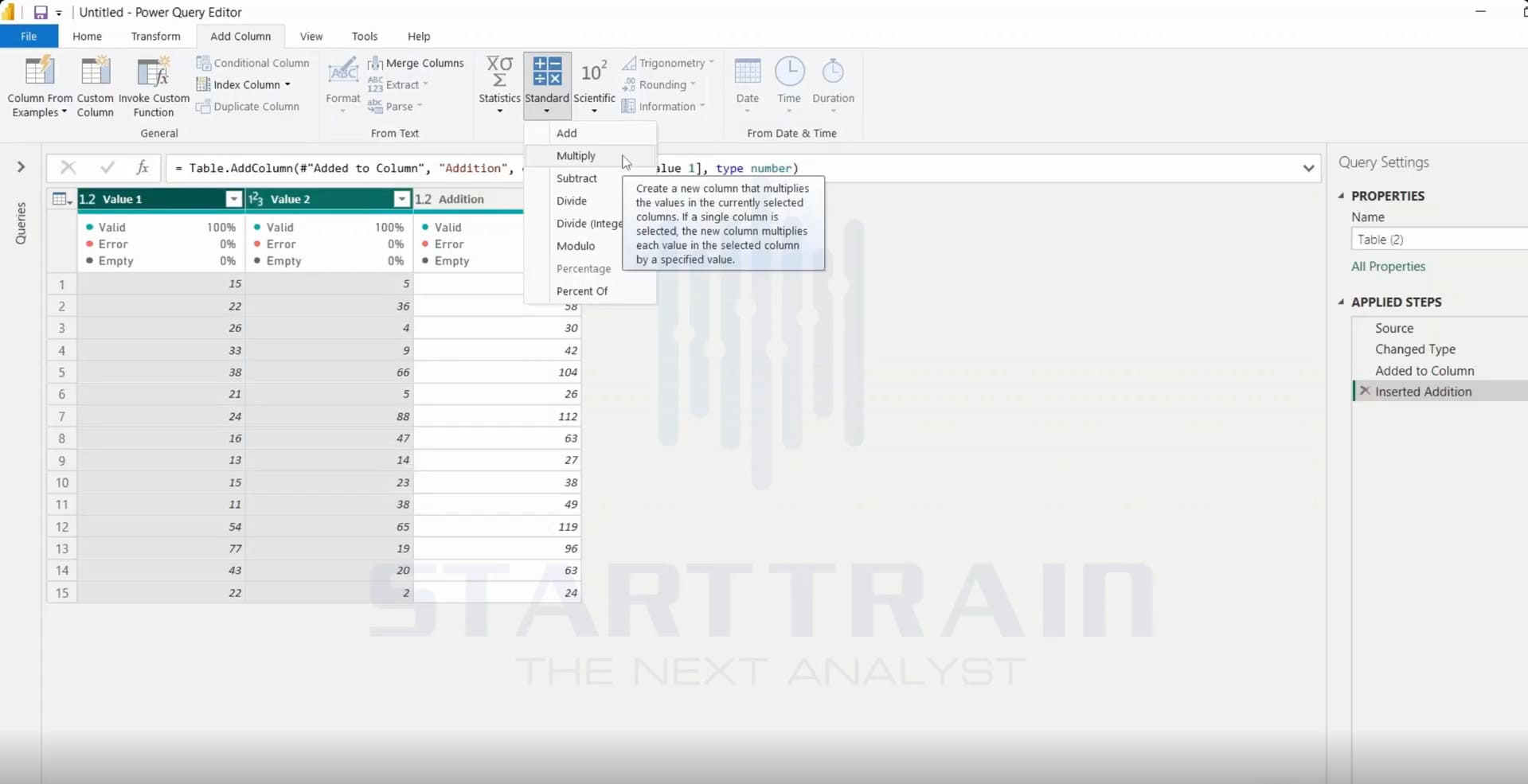This screenshot has width=1528, height=784.
Task: Open the Custom Column tool
Action: coord(95,86)
